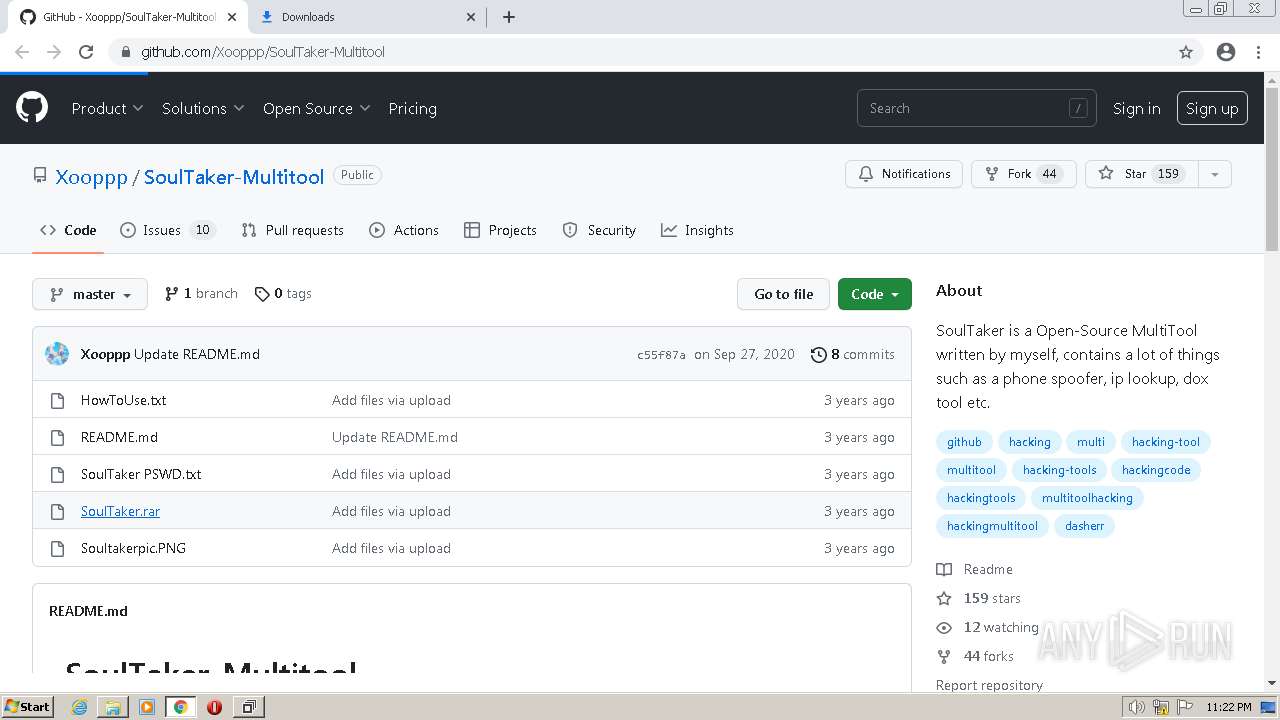Bookmark this page with star icon
The image size is (1280, 720).
tap(1186, 52)
